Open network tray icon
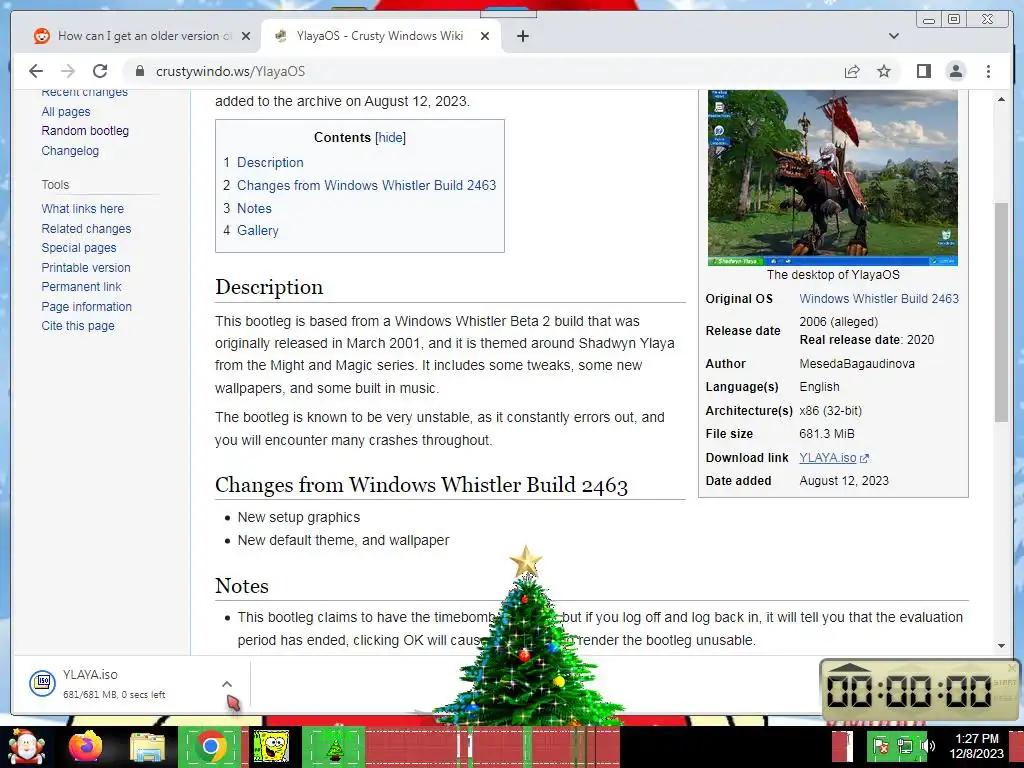Viewport: 1024px width, 768px height. [x=904, y=746]
